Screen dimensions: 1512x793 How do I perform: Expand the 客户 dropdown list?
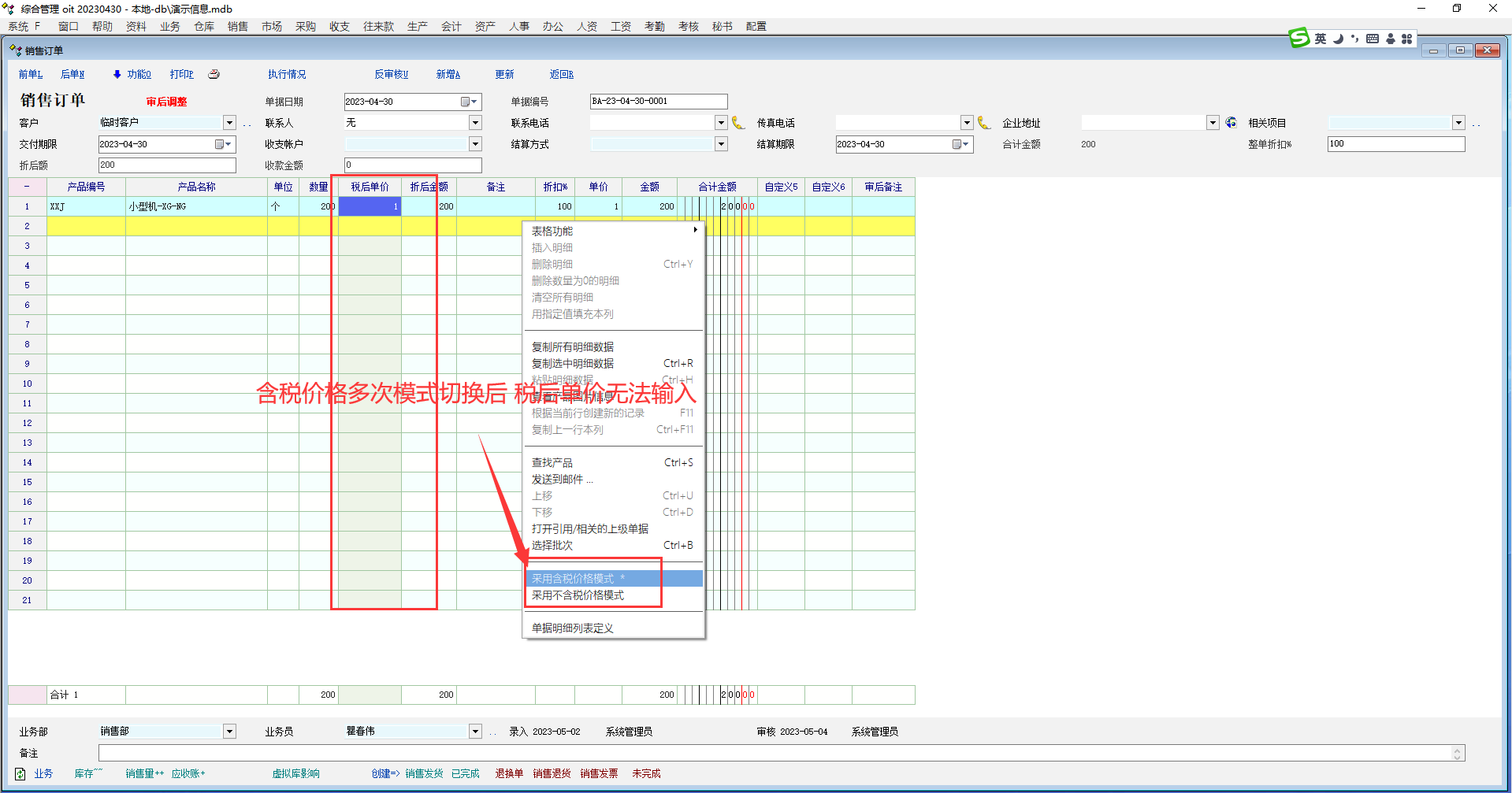point(229,123)
